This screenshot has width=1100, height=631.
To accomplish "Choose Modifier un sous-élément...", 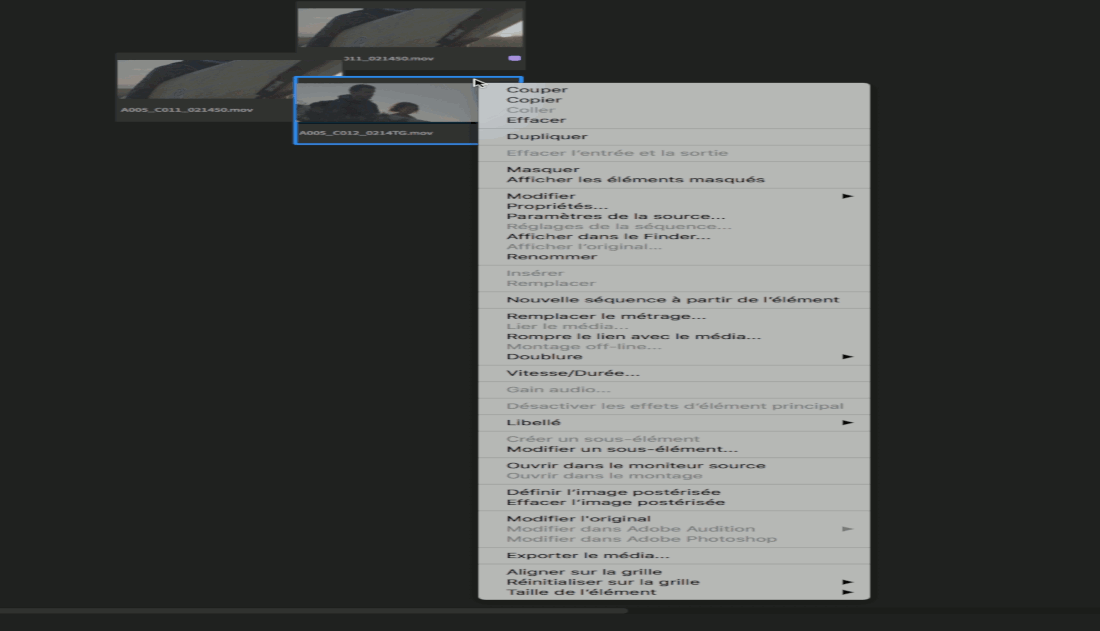I will pyautogui.click(x=673, y=449).
